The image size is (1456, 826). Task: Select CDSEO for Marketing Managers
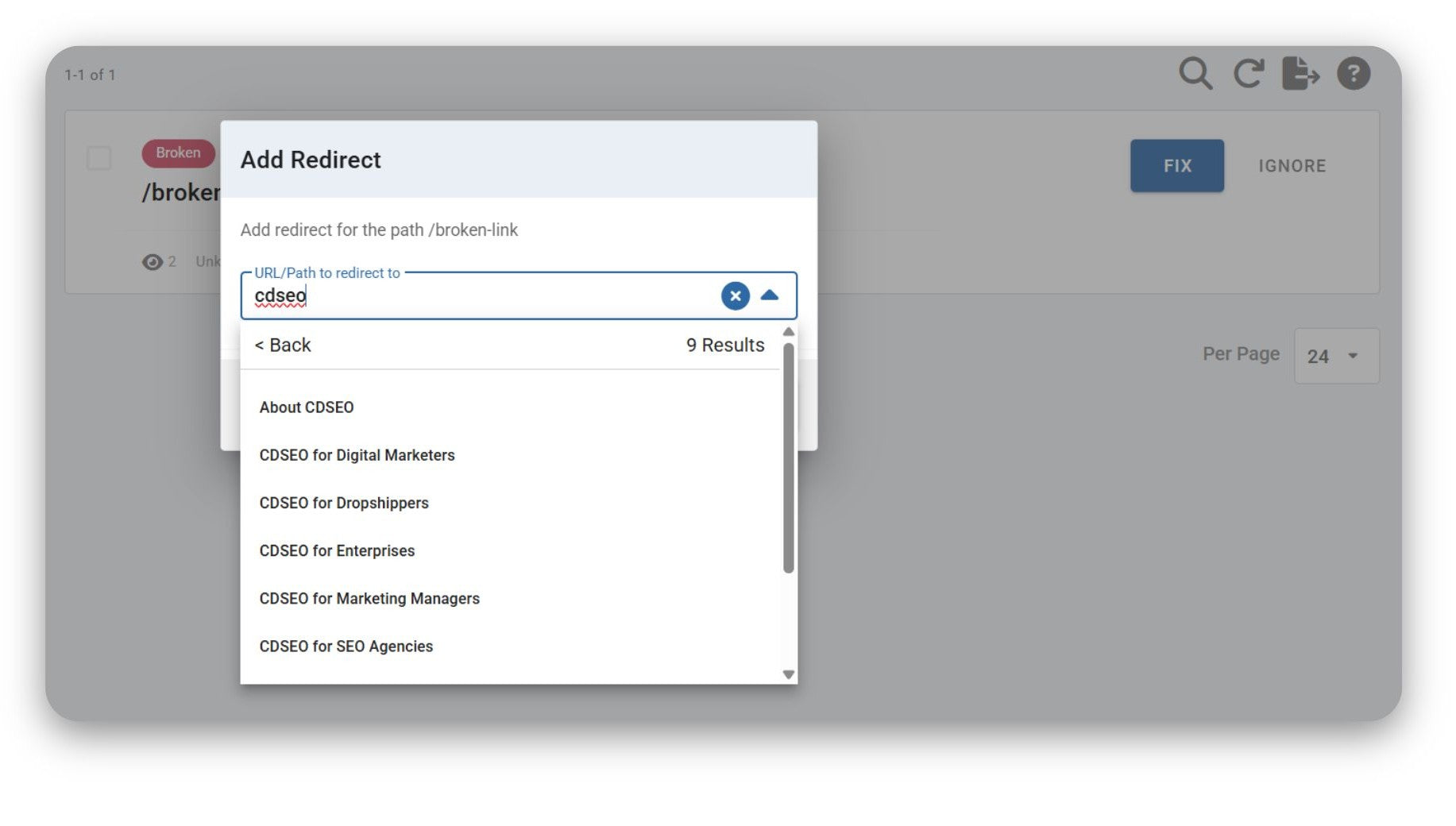[x=369, y=598]
